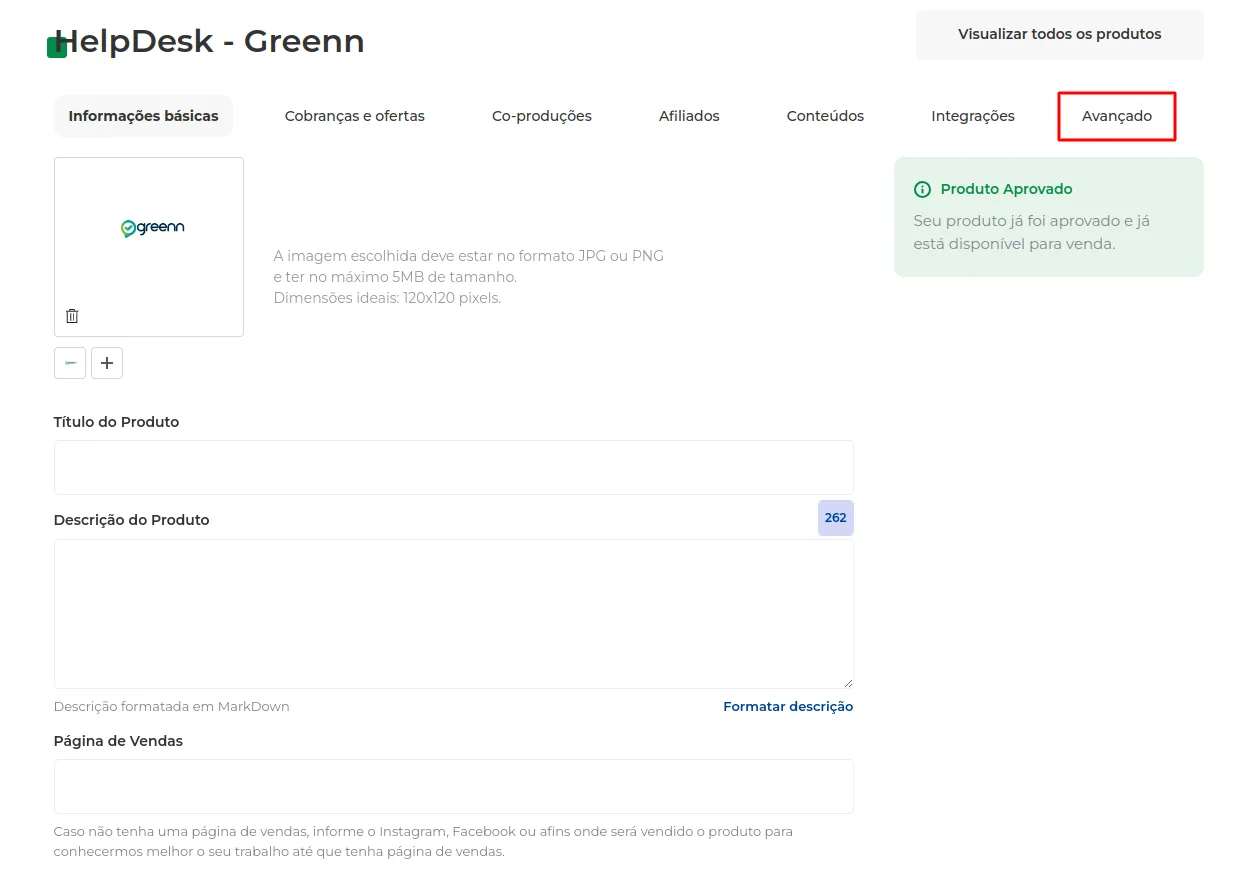Viewport: 1242px width, 872px height.
Task: Go to the Co-produções tab
Action: point(542,116)
